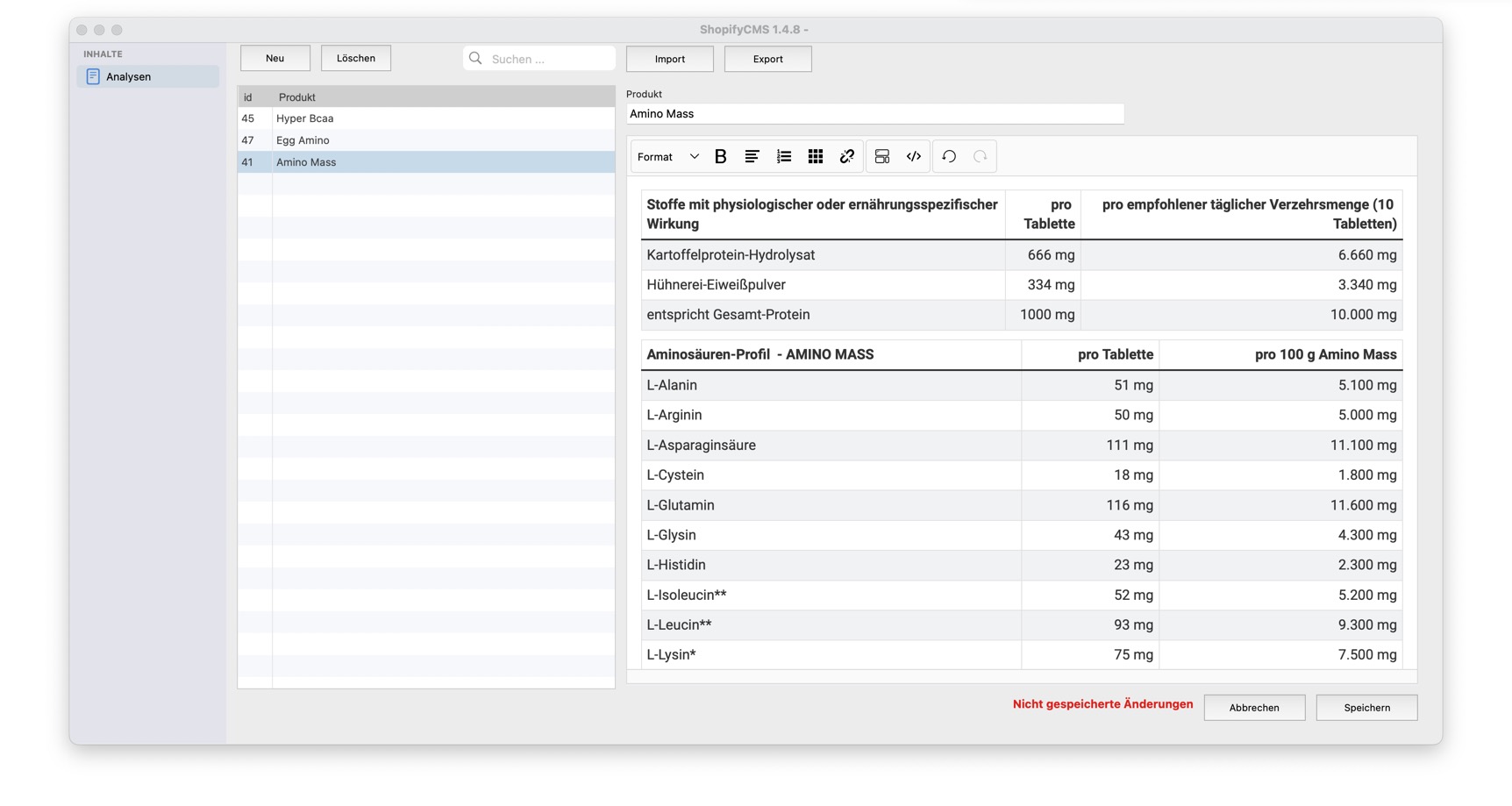Click the Import button

[x=670, y=59]
